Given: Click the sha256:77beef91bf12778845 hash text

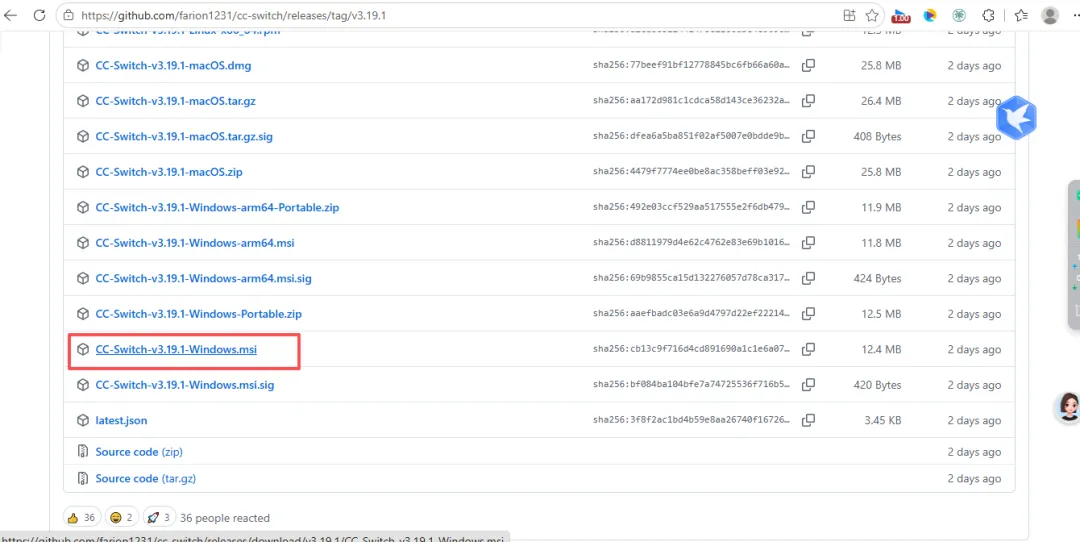Looking at the screenshot, I should (x=692, y=66).
